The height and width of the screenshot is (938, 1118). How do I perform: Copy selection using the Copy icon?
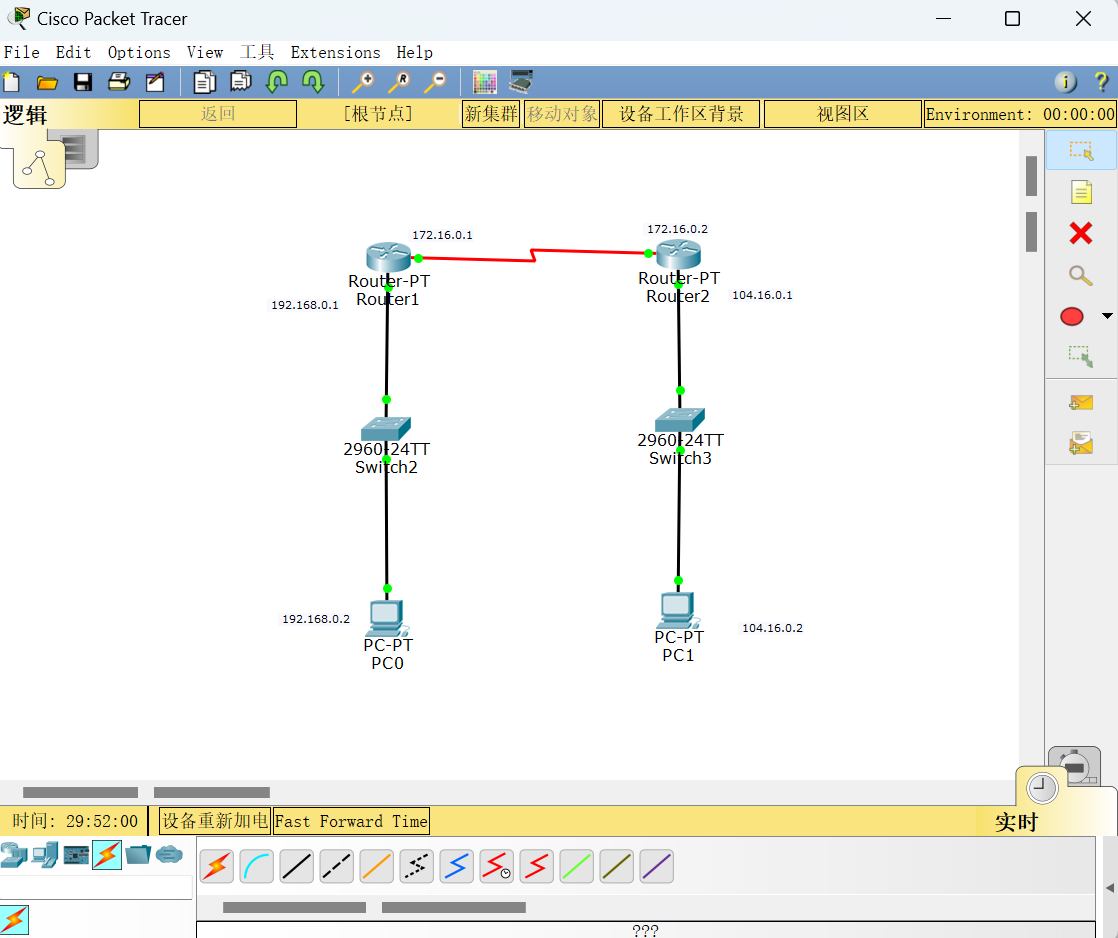pos(205,82)
